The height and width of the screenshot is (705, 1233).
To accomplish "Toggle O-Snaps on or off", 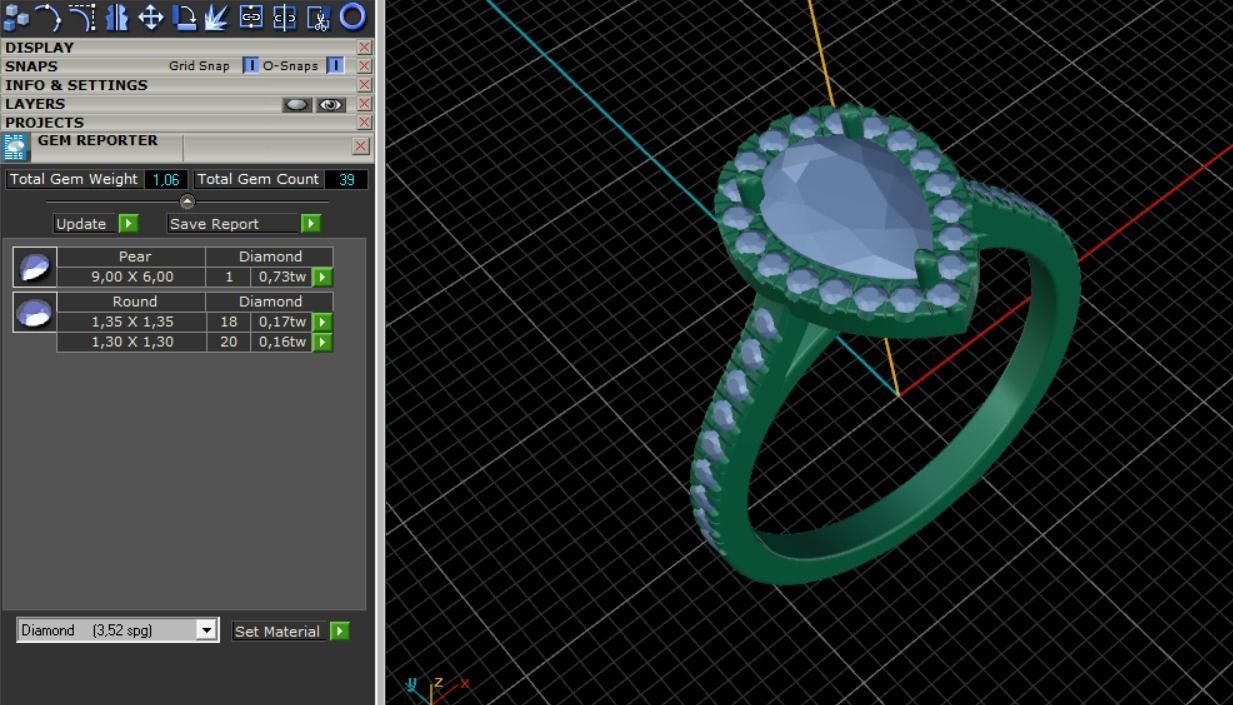I will point(335,66).
